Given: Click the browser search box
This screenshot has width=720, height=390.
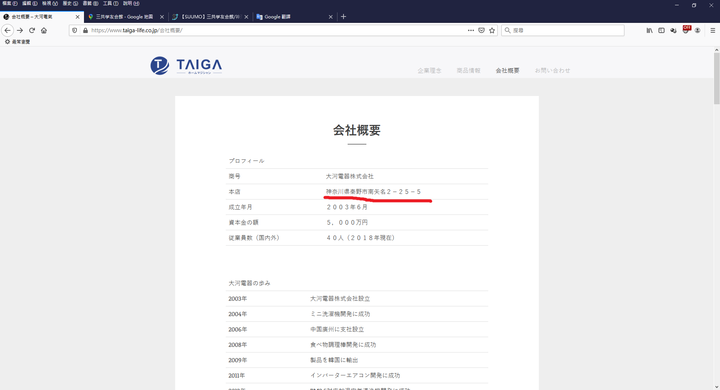Looking at the screenshot, I should 562,30.
